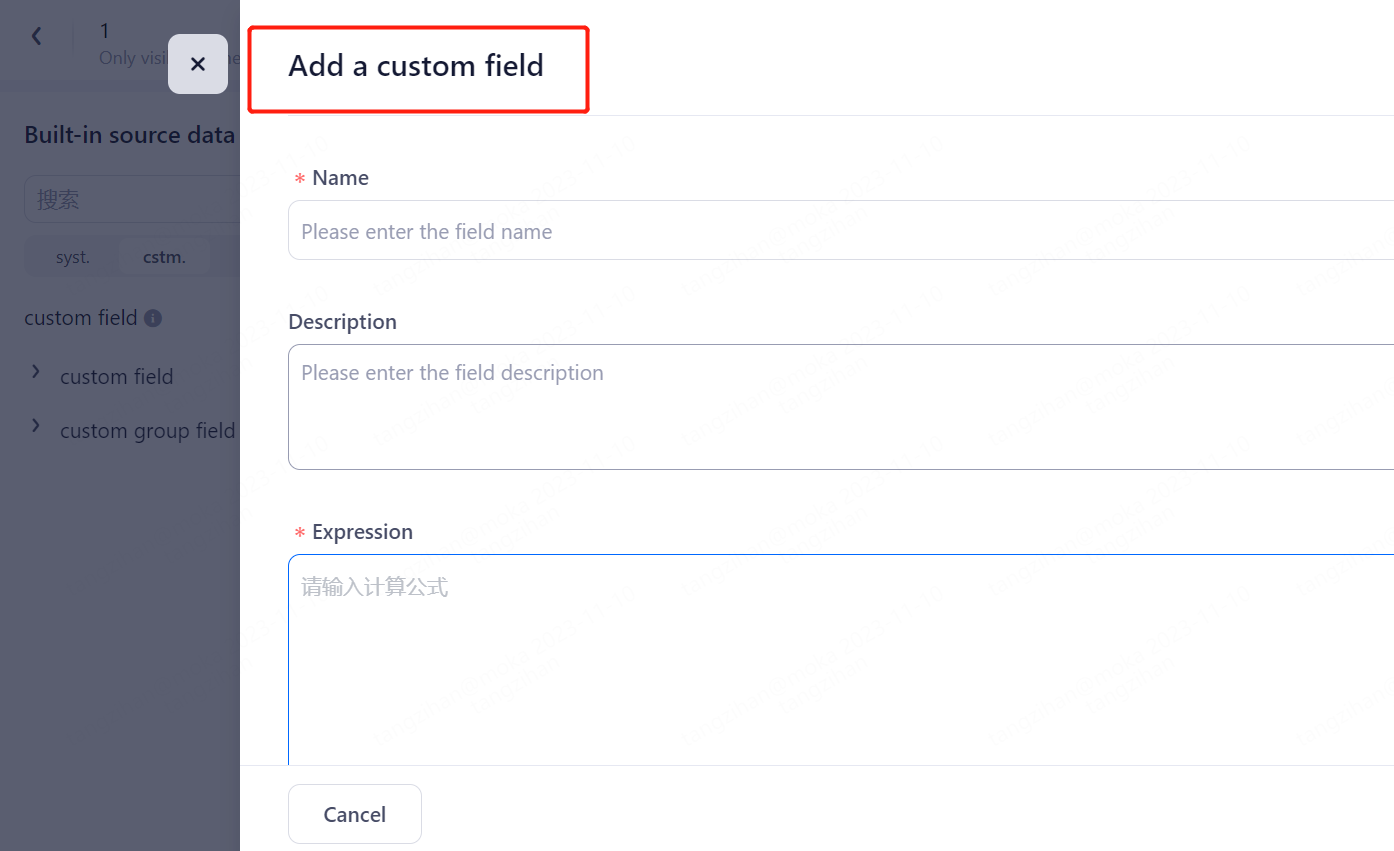Click the required Name field label
1394x851 pixels.
tap(340, 178)
